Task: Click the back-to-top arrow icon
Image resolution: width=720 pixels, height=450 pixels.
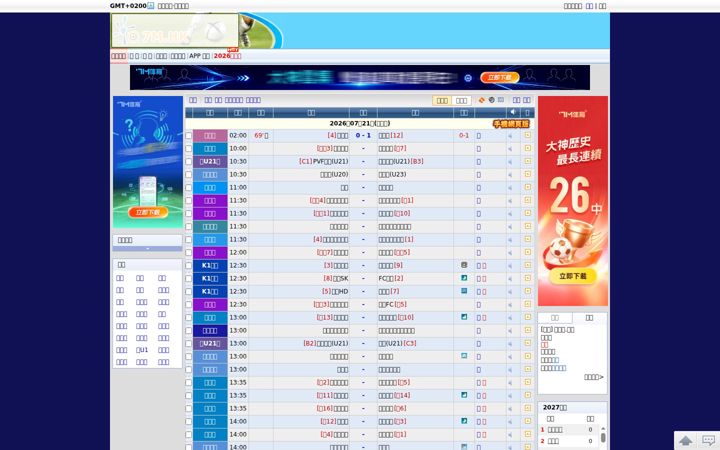Action: click(x=686, y=441)
